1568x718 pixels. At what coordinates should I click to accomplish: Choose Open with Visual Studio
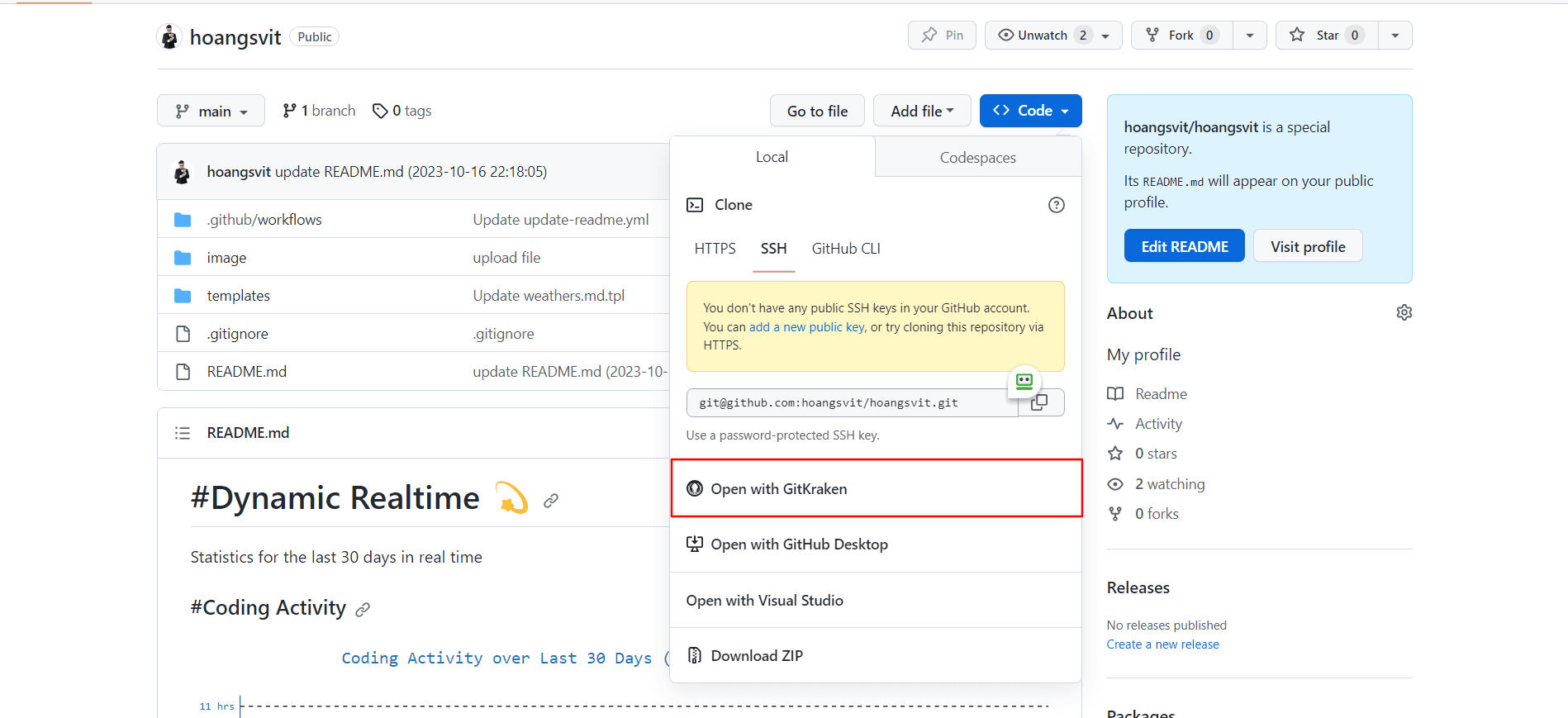click(x=876, y=601)
